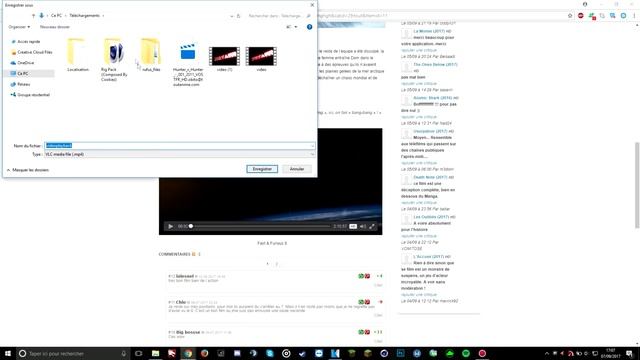Select the video (1) file thumbnail
The height and width of the screenshot is (360, 640).
(x=224, y=59)
